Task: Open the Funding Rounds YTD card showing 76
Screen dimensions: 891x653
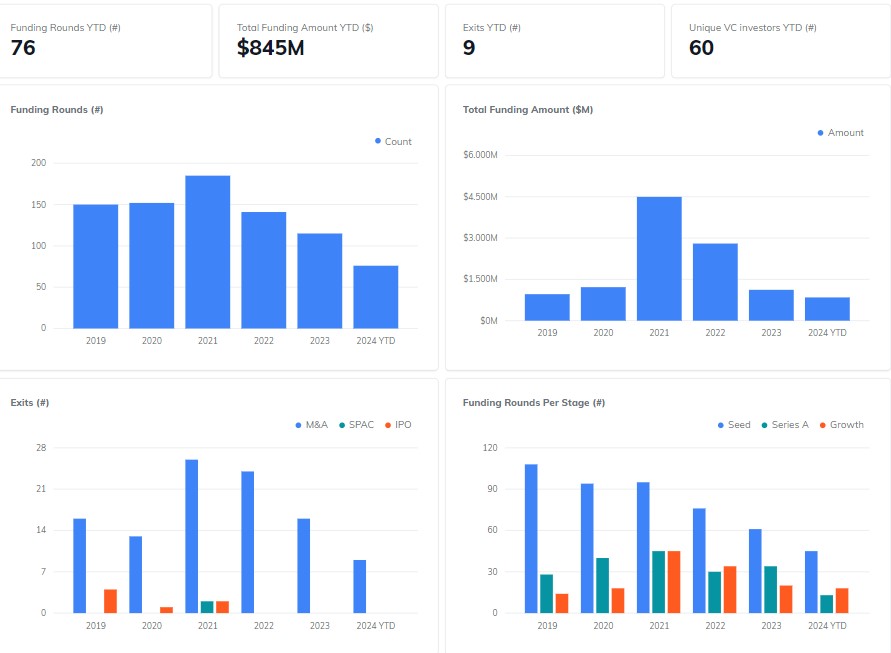Action: point(106,41)
